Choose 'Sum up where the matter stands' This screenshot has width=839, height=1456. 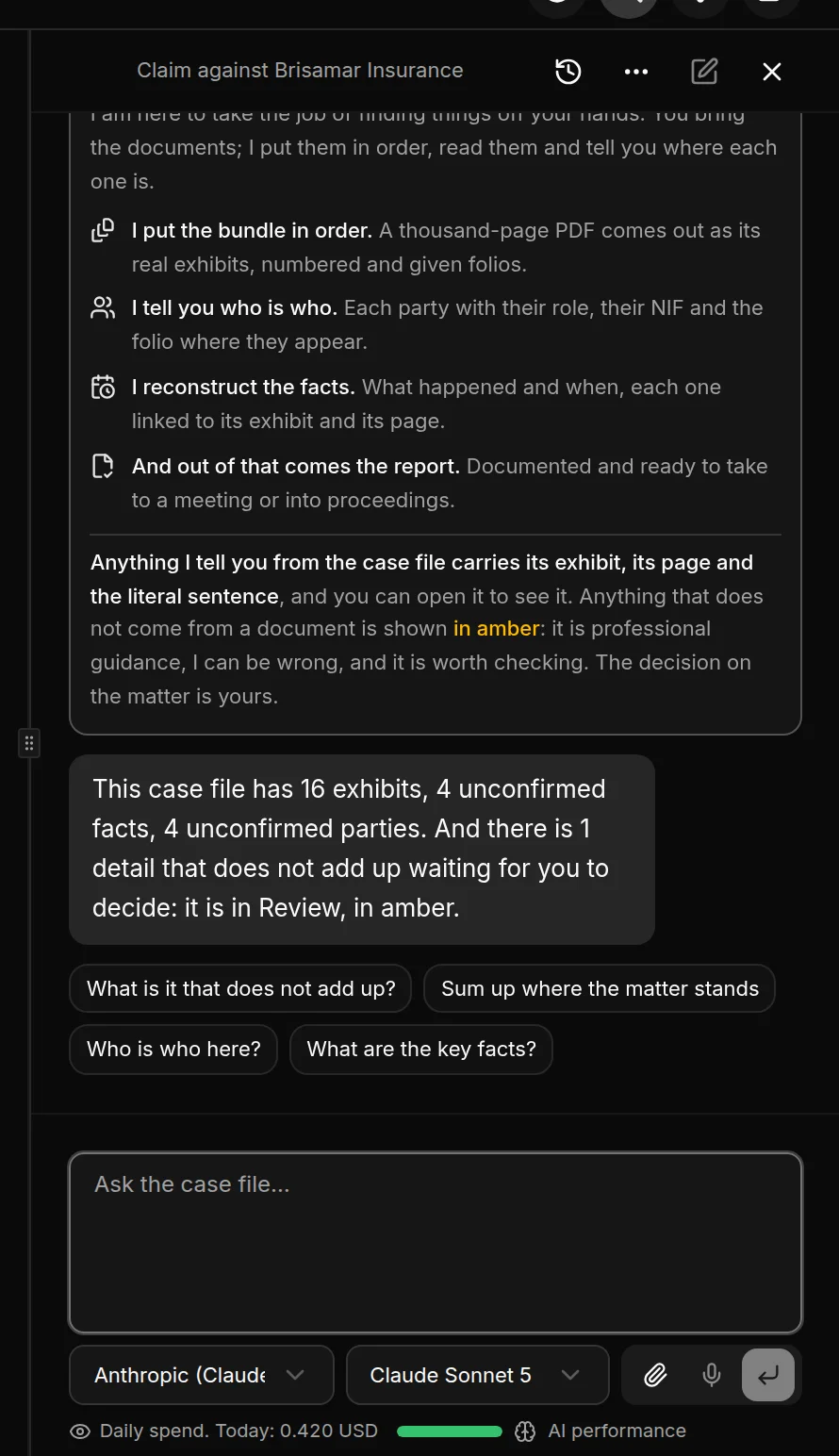(x=600, y=988)
